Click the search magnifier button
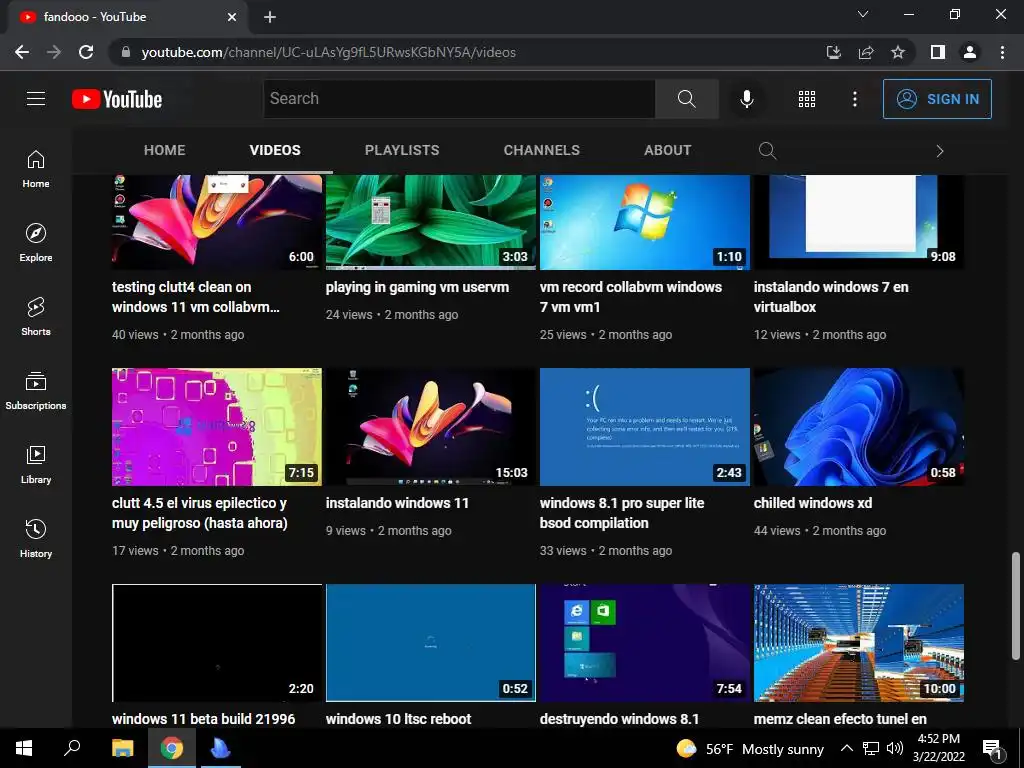The image size is (1024, 768). tap(686, 99)
